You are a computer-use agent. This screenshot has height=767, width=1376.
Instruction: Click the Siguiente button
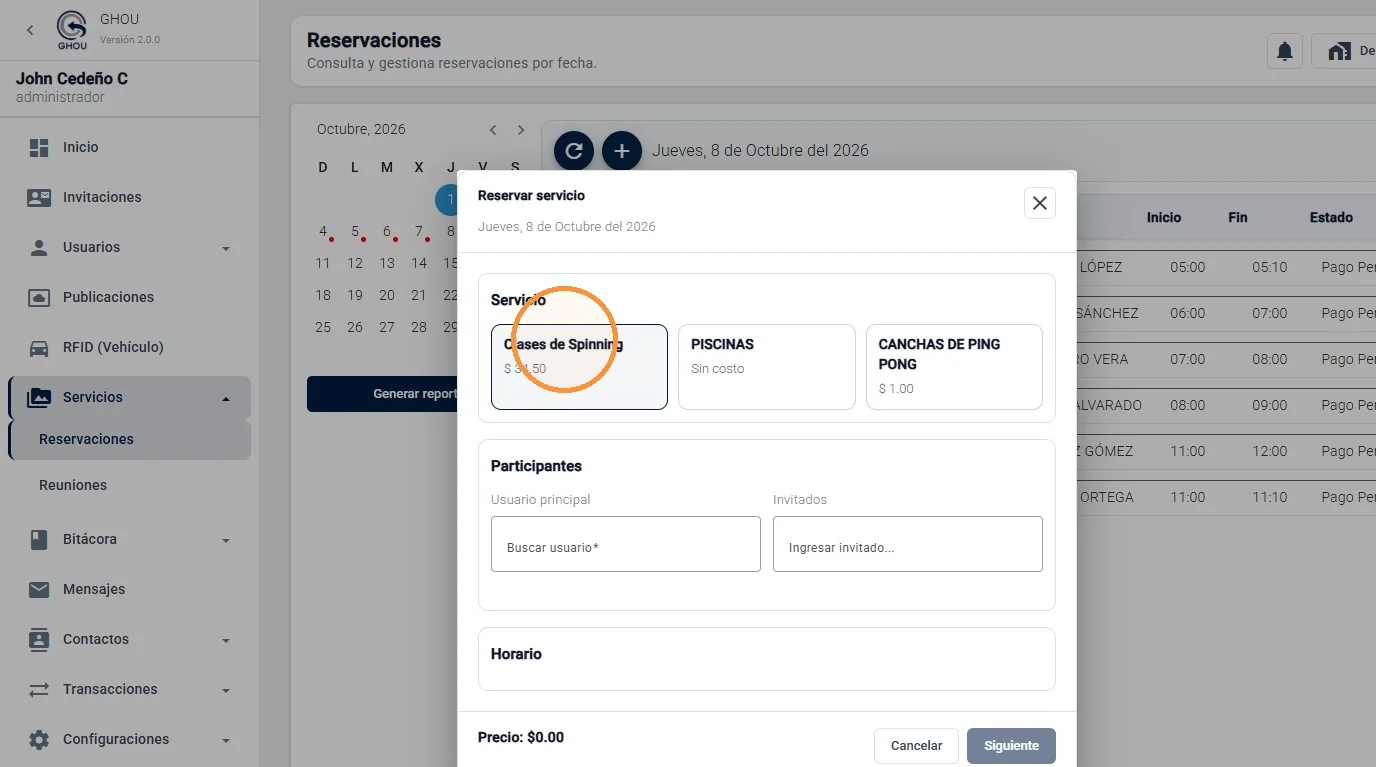1011,746
